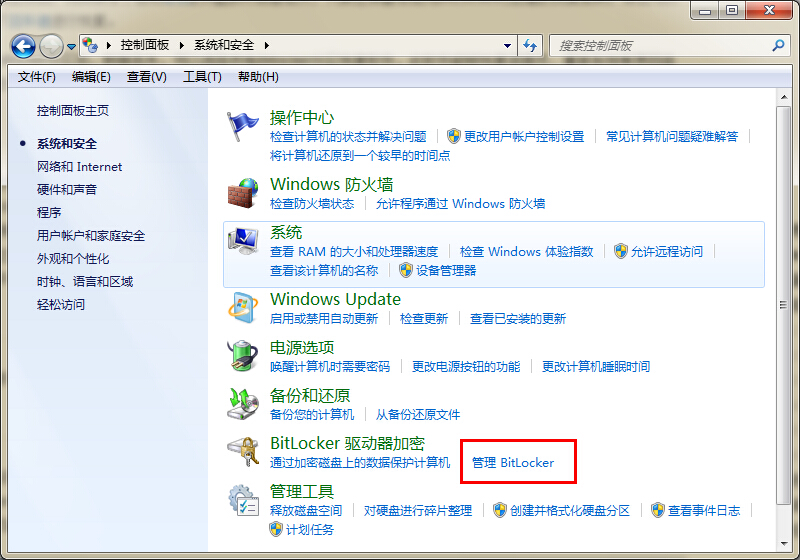Click 常见计算机问题疑难解答 link
This screenshot has width=800, height=560.
[672, 137]
